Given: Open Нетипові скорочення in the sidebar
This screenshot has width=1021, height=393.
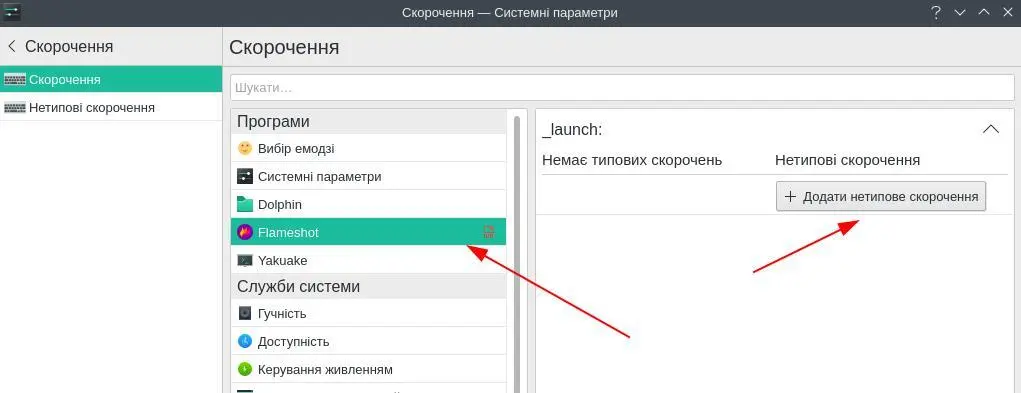Looking at the screenshot, I should point(111,107).
